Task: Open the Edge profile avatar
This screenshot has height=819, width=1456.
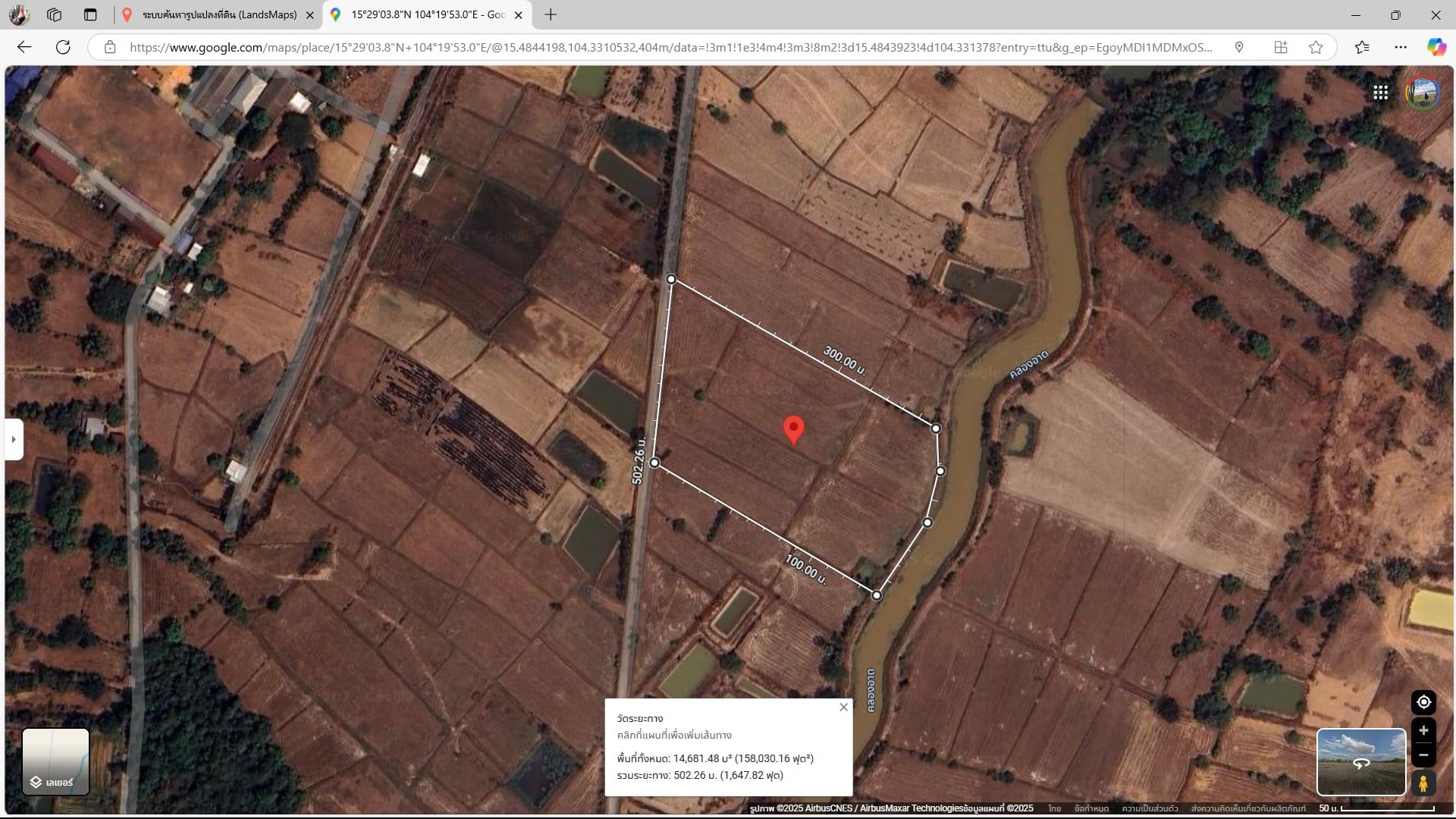Action: (x=20, y=14)
